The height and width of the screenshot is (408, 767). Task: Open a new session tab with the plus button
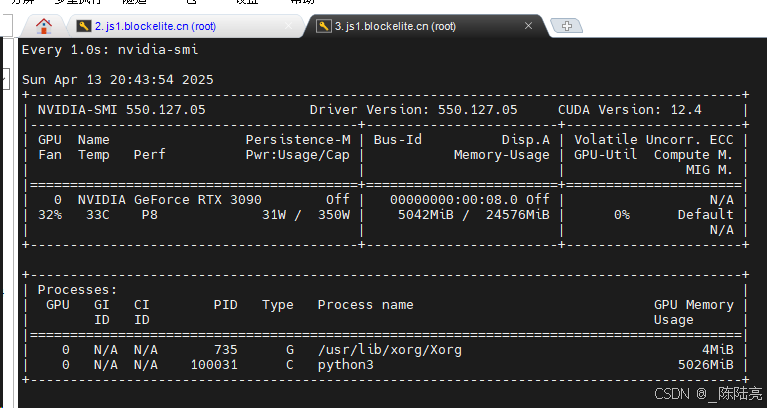click(x=566, y=26)
